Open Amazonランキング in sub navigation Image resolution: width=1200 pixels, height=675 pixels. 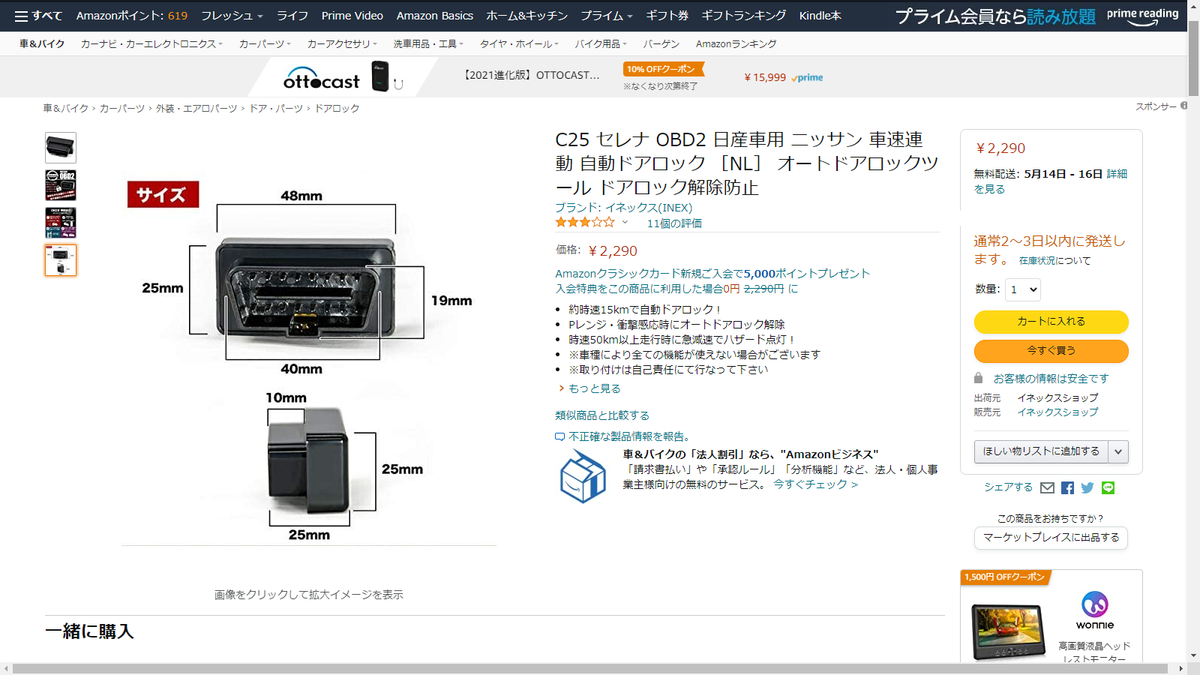coord(736,44)
